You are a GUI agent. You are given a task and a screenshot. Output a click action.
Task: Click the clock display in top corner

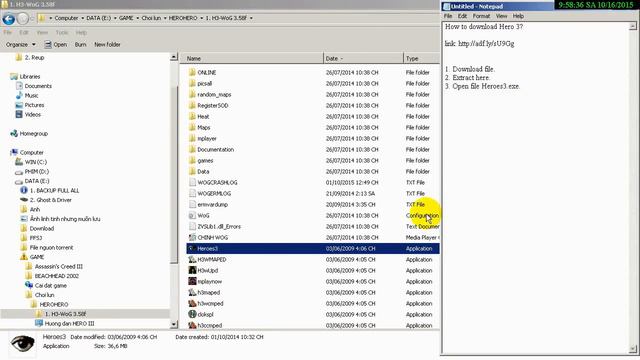pyautogui.click(x=596, y=5)
